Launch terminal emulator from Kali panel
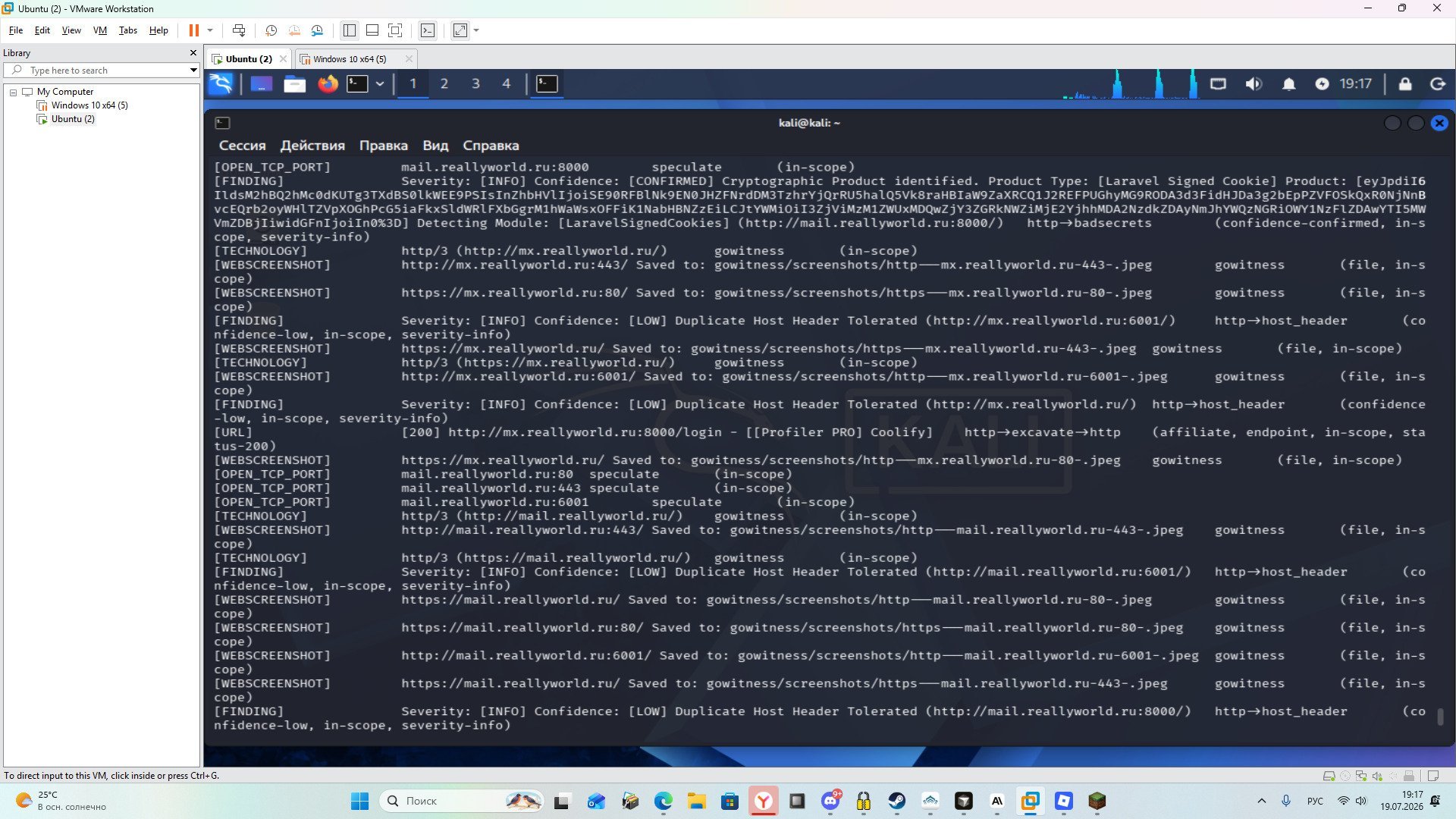The width and height of the screenshot is (1456, 819). pyautogui.click(x=357, y=83)
